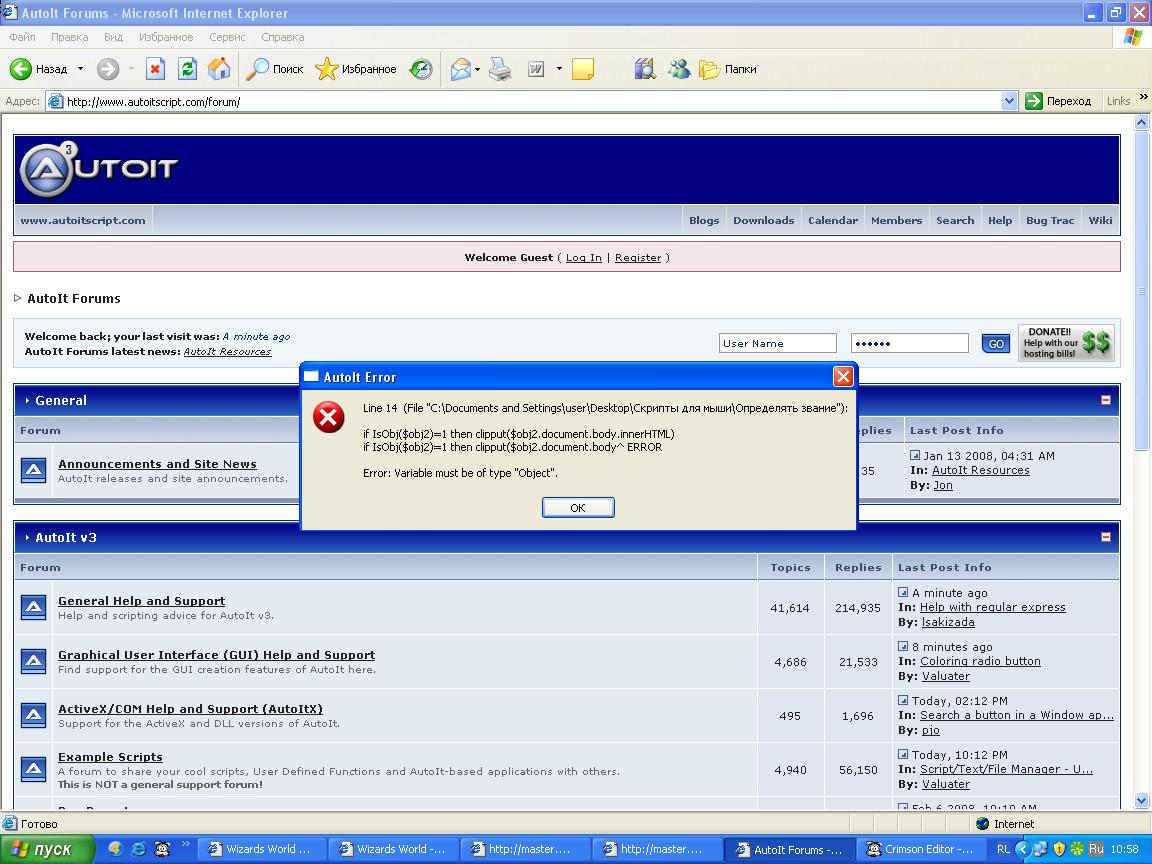Open browsing History via the clock icon
This screenshot has height=864, width=1152.
pos(421,68)
